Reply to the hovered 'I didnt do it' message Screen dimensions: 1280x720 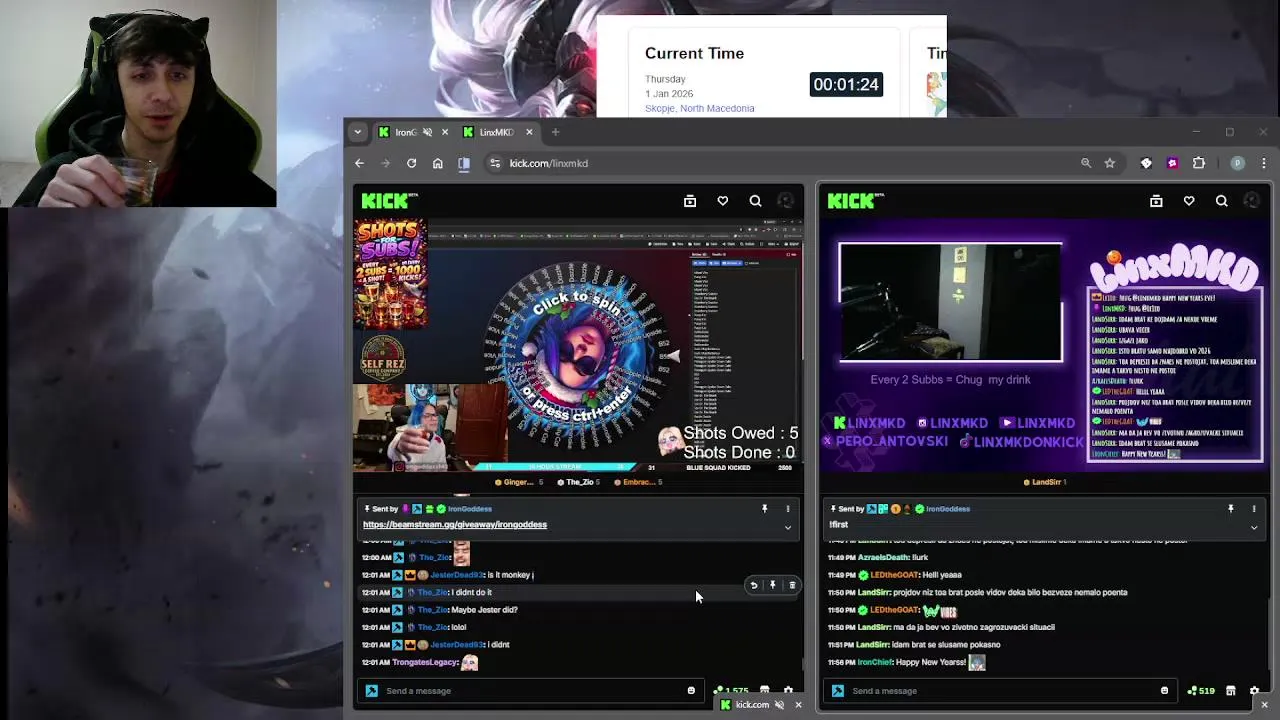click(x=754, y=586)
